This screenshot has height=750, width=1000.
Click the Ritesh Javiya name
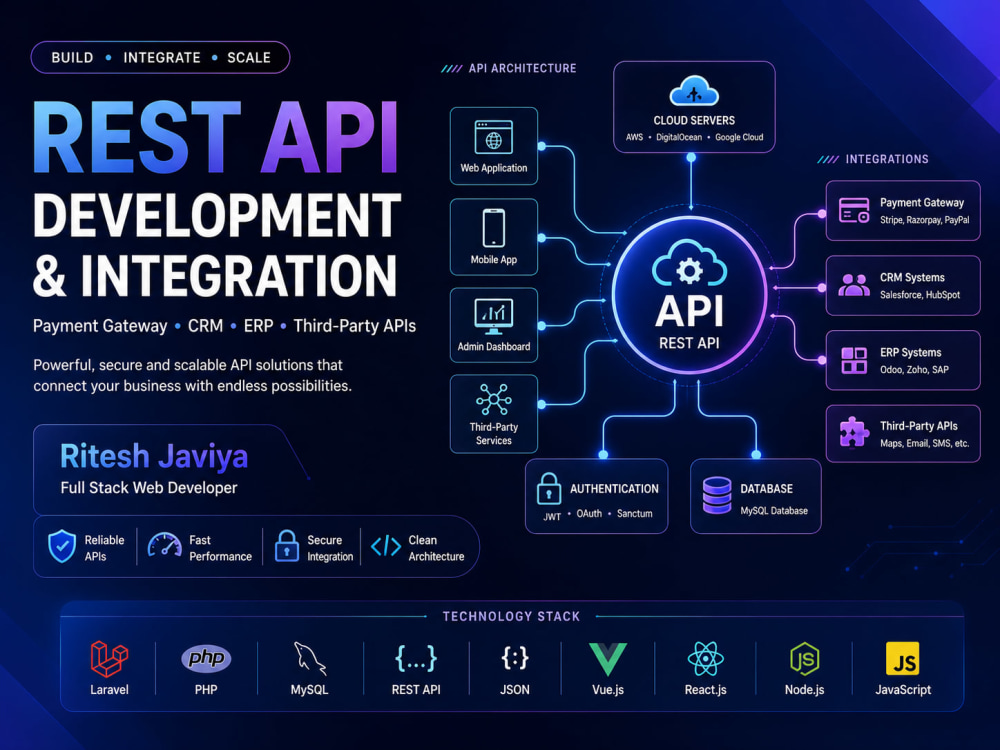tap(154, 456)
